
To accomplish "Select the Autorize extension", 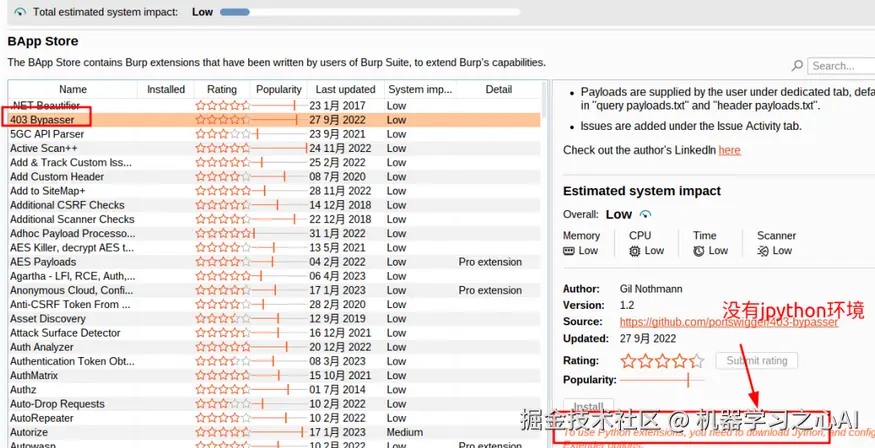I will (x=274, y=432).
